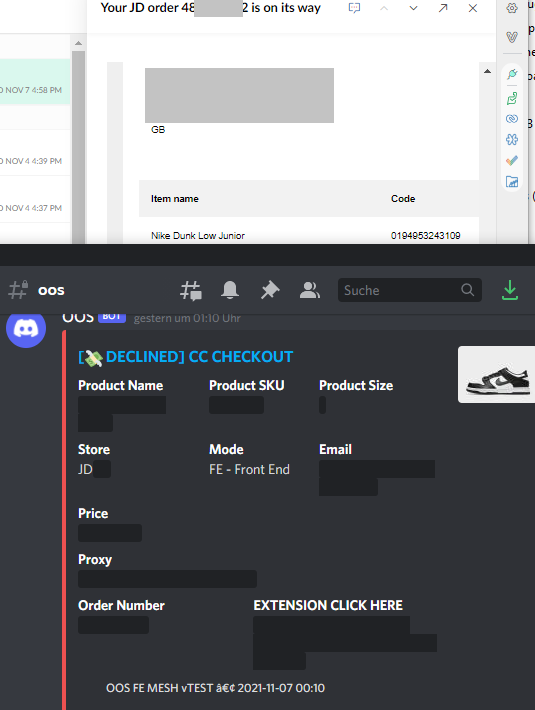Close the JD order email preview
This screenshot has width=535, height=710.
coord(473,8)
